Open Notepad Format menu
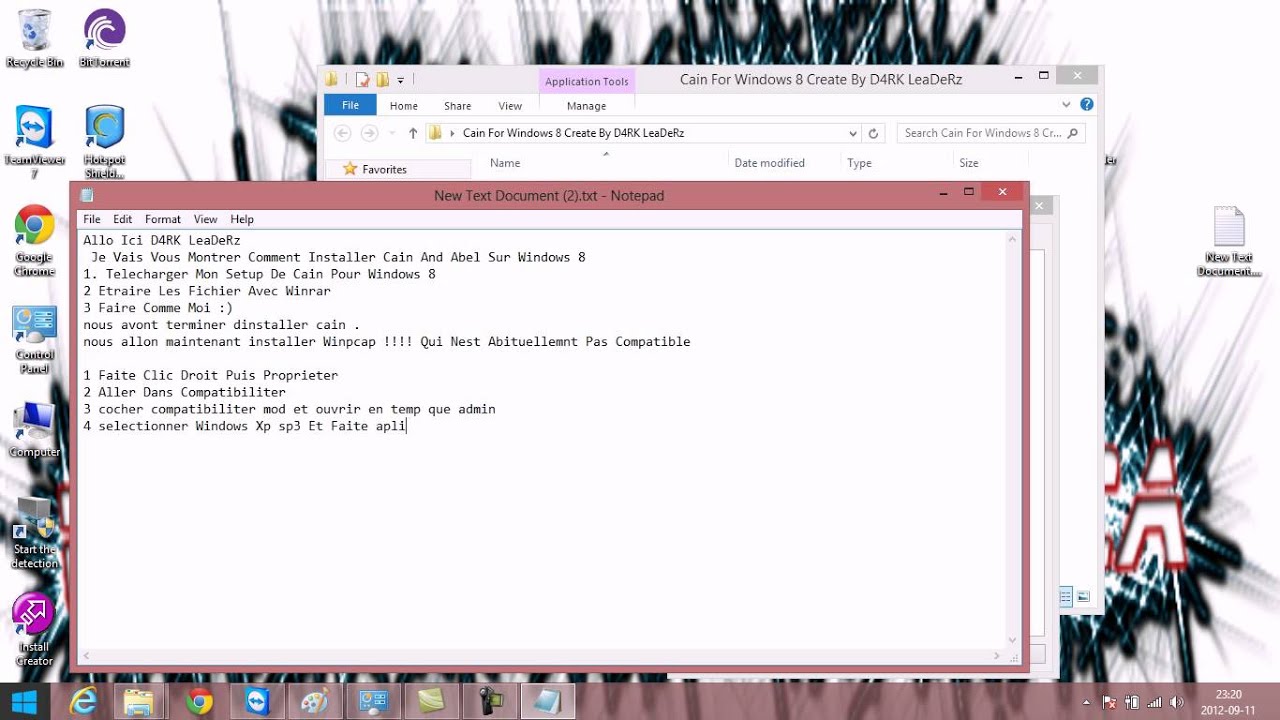 coord(163,219)
